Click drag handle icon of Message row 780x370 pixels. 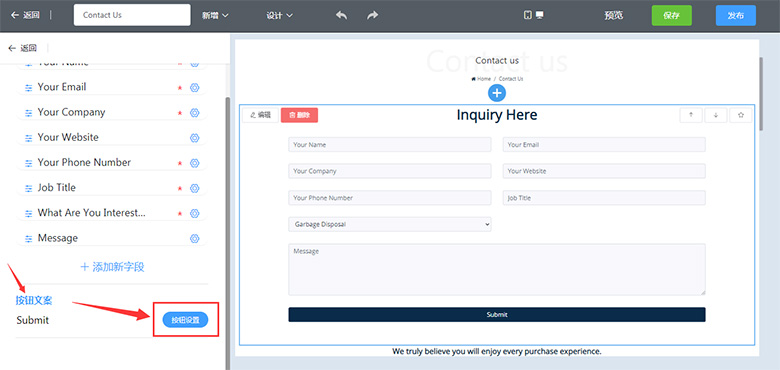(29, 239)
